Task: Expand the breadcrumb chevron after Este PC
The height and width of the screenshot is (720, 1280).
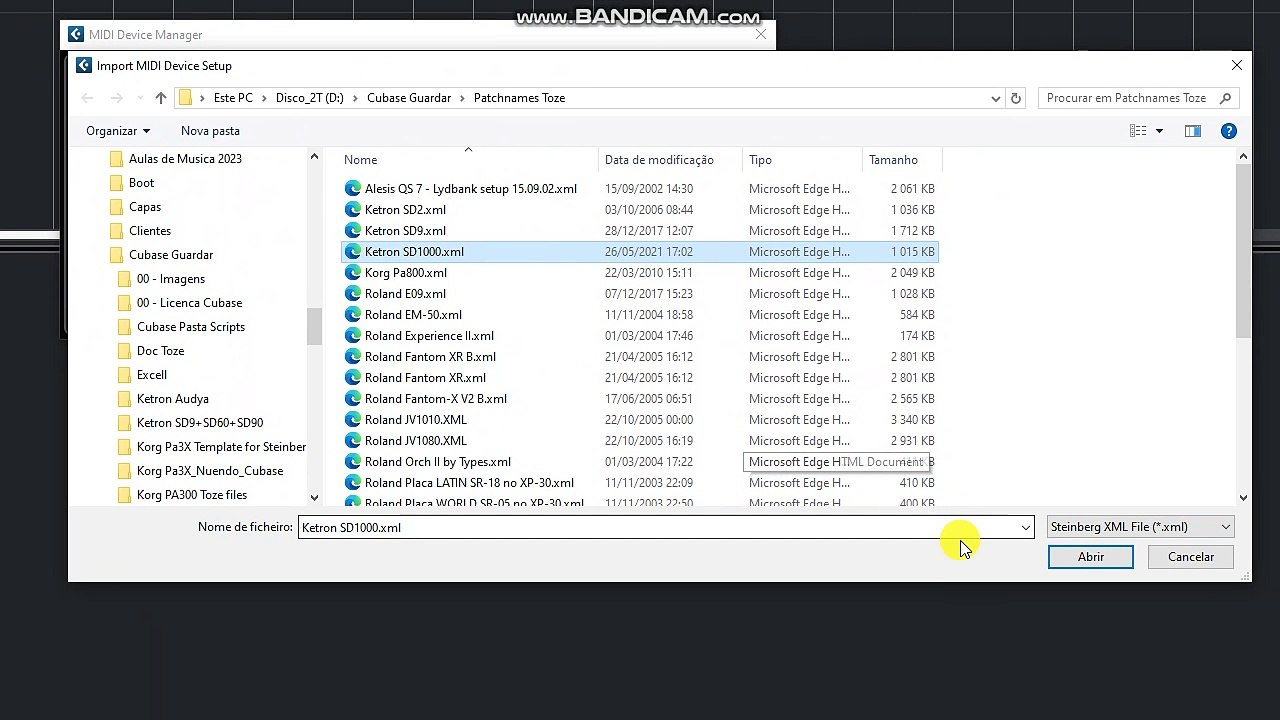Action: click(x=264, y=98)
